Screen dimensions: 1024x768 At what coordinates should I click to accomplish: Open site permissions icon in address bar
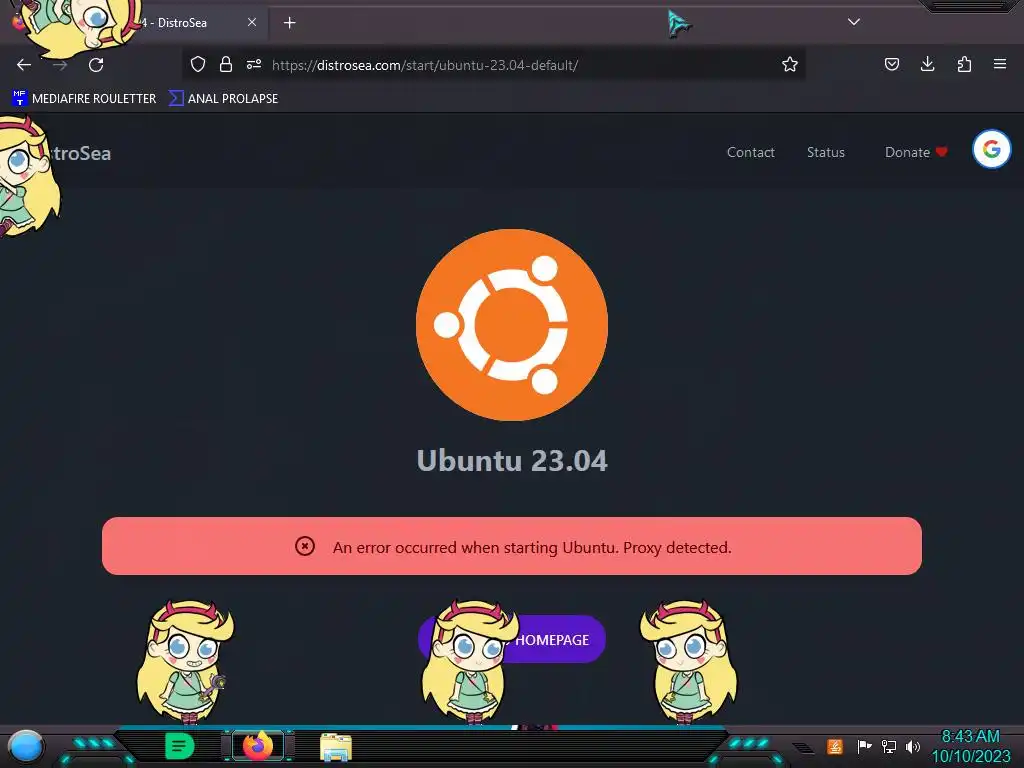[x=254, y=64]
